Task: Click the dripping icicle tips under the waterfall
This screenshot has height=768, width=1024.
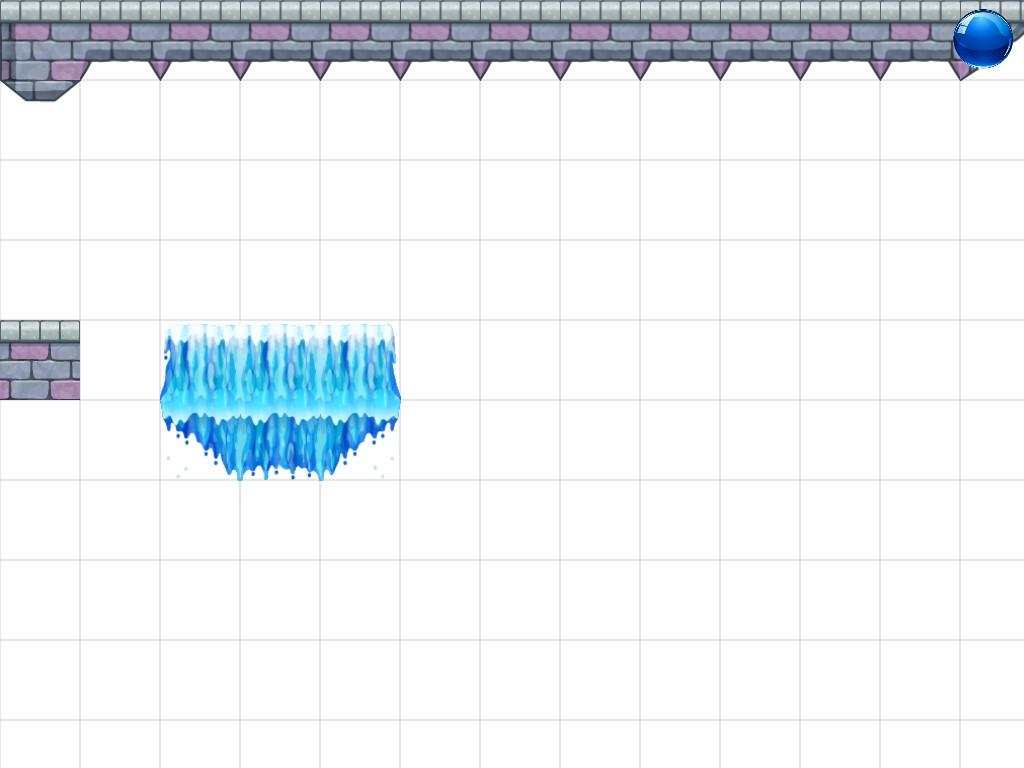Action: tap(279, 455)
